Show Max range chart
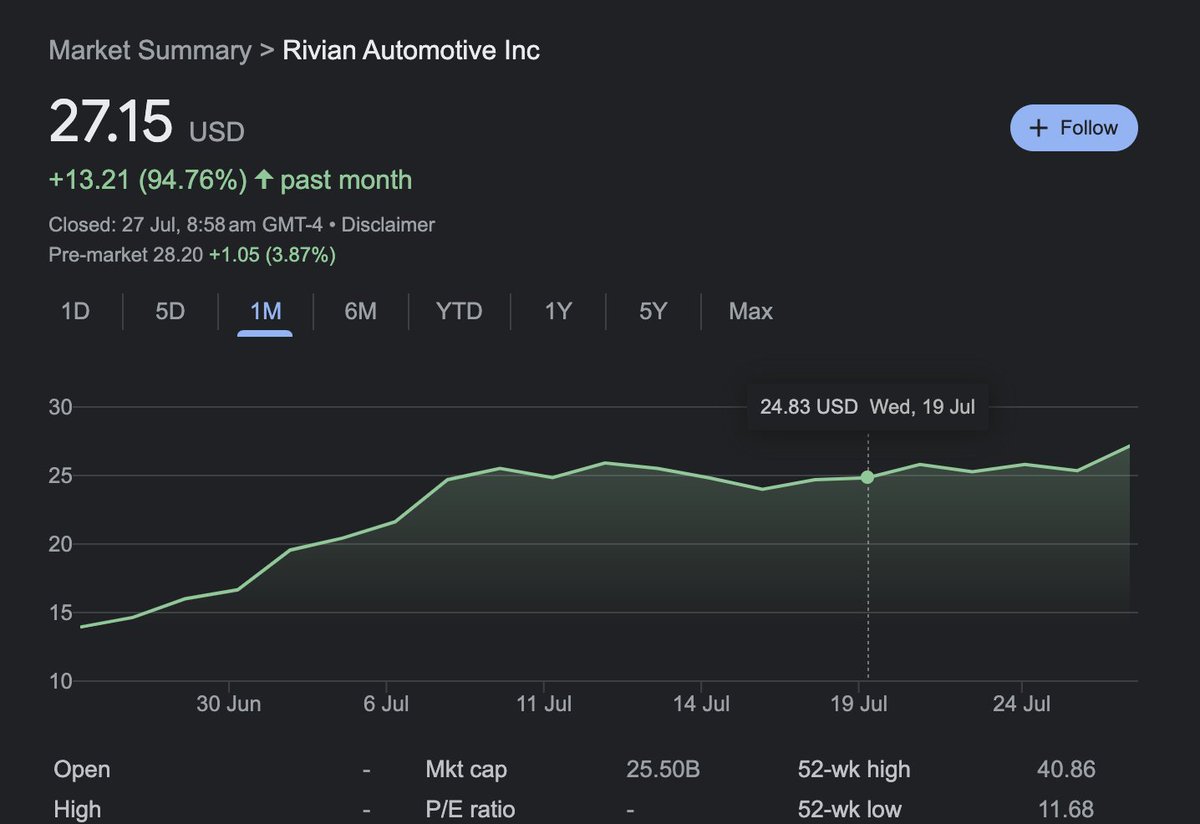This screenshot has width=1200, height=824. click(751, 311)
